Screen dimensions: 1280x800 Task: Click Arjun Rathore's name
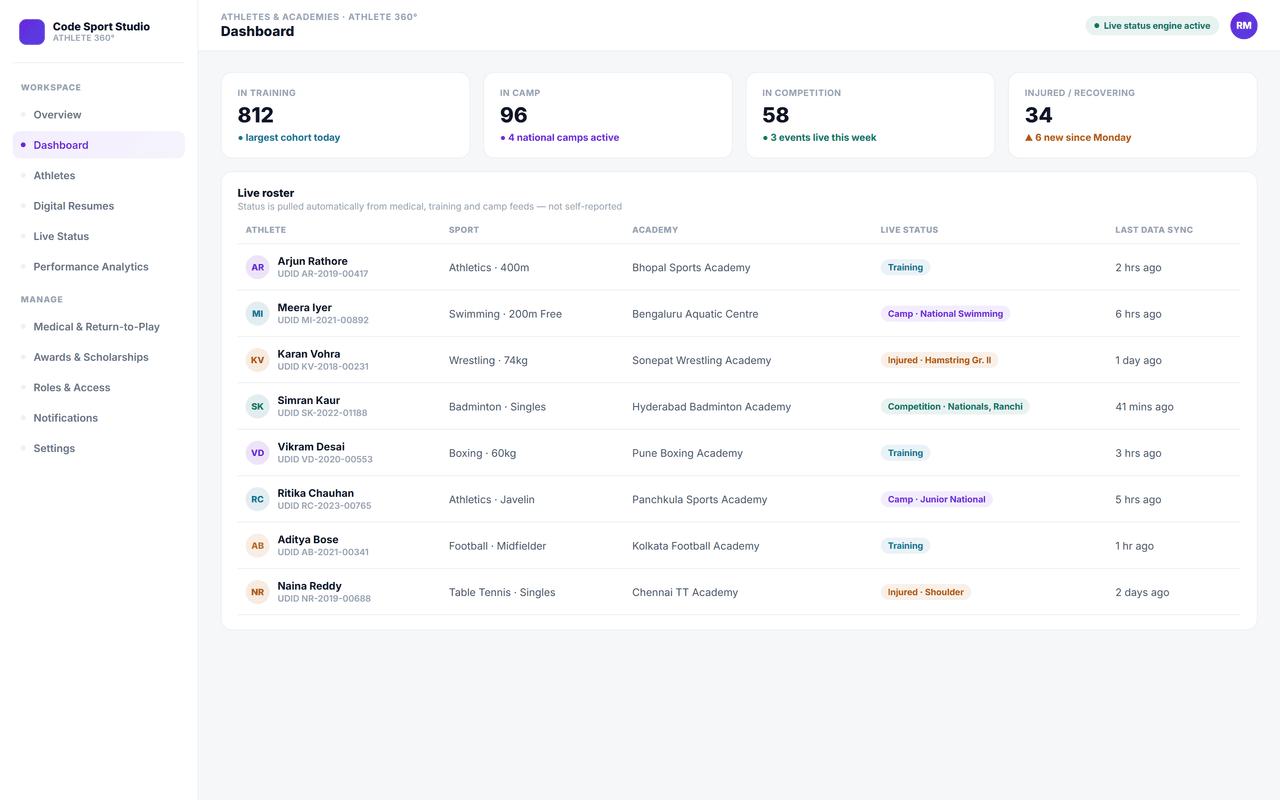click(x=313, y=261)
